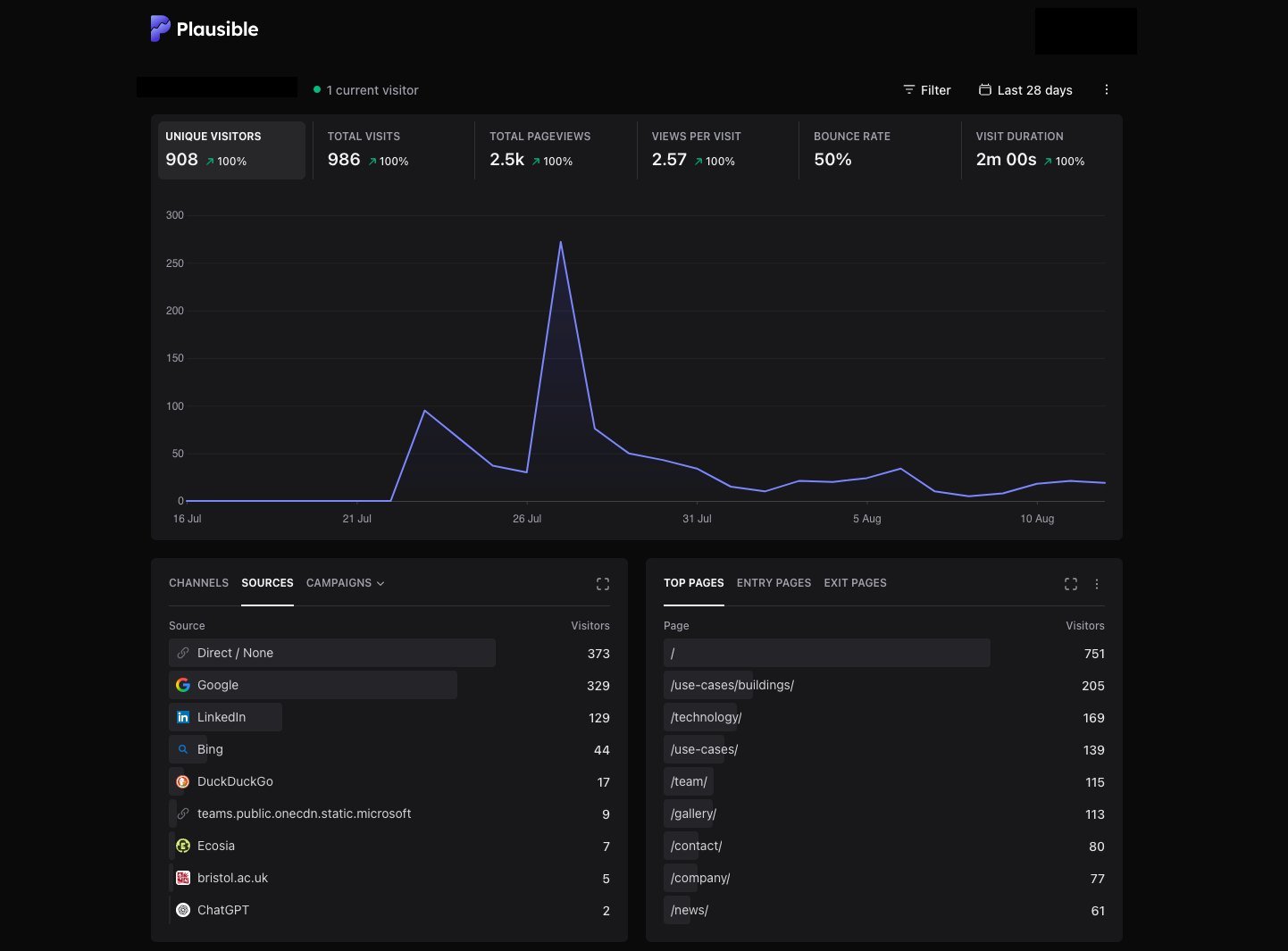
Task: Click the ChatGPT source icon
Action: (183, 910)
